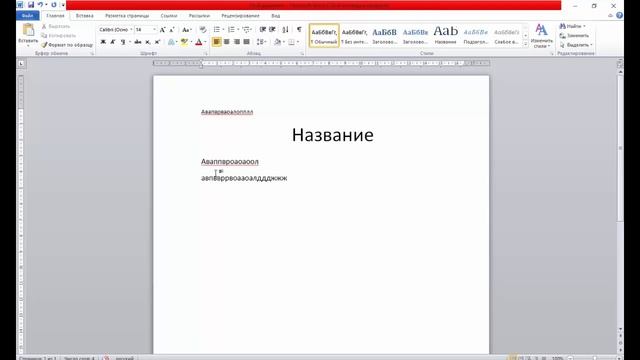Click the Grow Font icon
Viewport: 640px width, 360px height.
(162, 30)
